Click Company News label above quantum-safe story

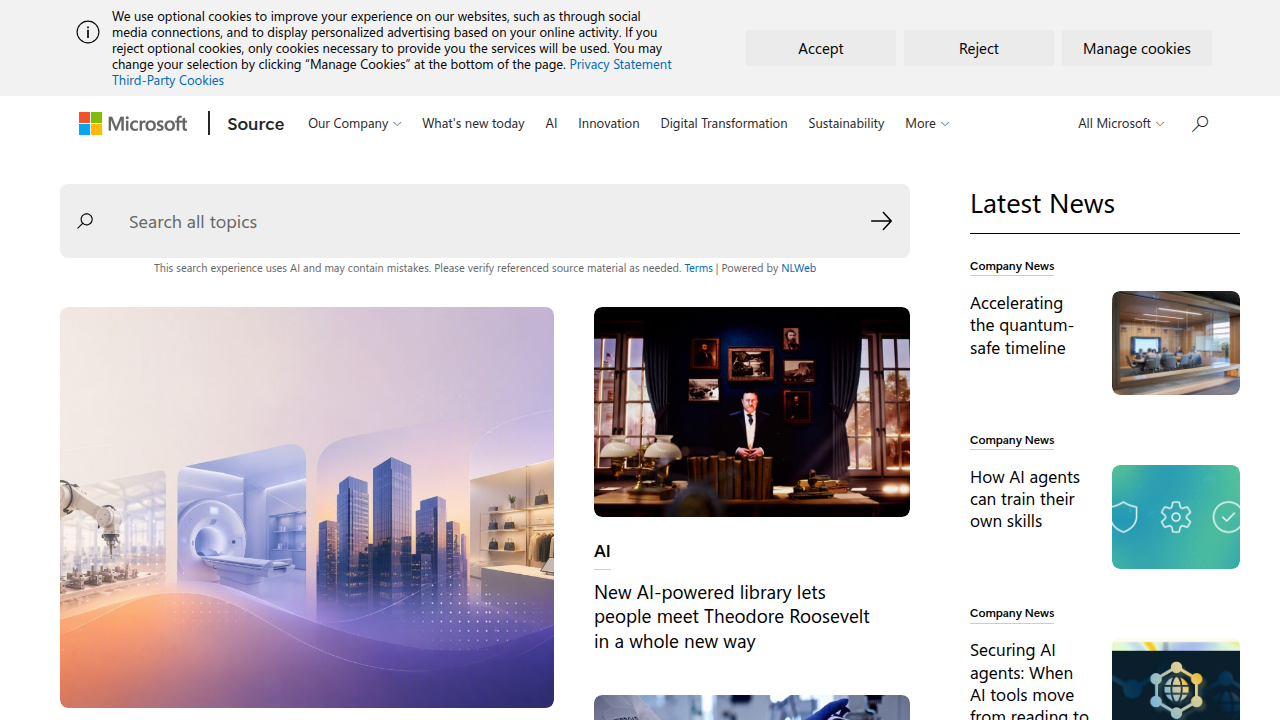pyautogui.click(x=1012, y=266)
